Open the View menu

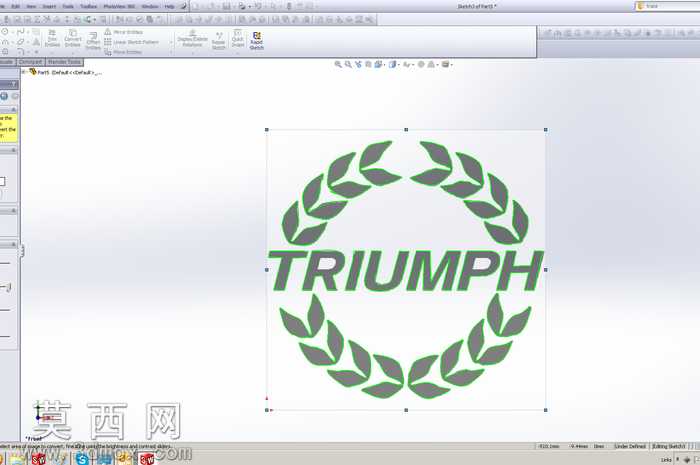point(31,6)
